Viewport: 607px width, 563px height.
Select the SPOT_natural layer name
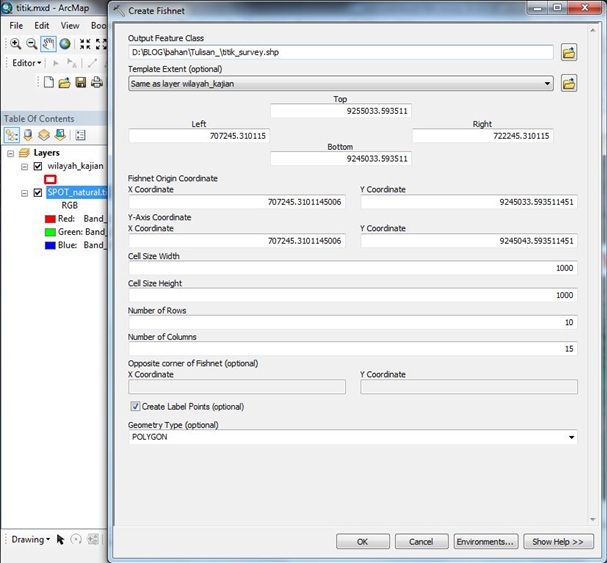pos(77,192)
